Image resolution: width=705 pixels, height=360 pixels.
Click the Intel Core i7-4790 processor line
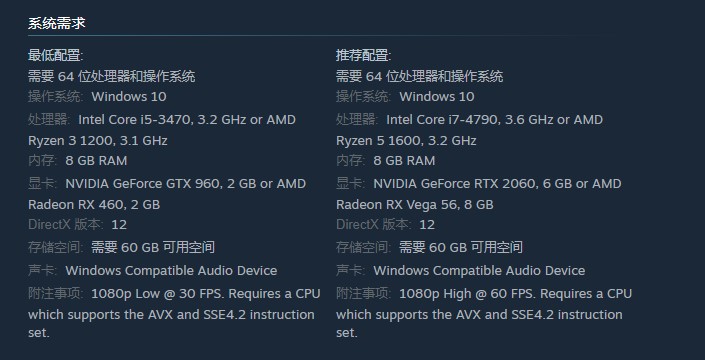click(495, 120)
